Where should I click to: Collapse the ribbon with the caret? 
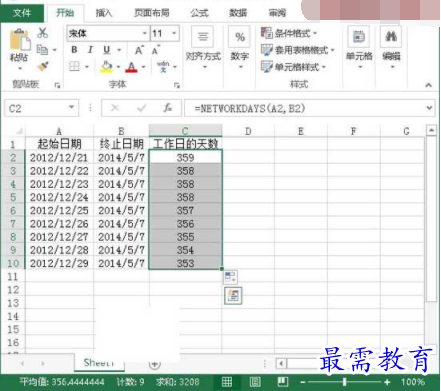[429, 85]
